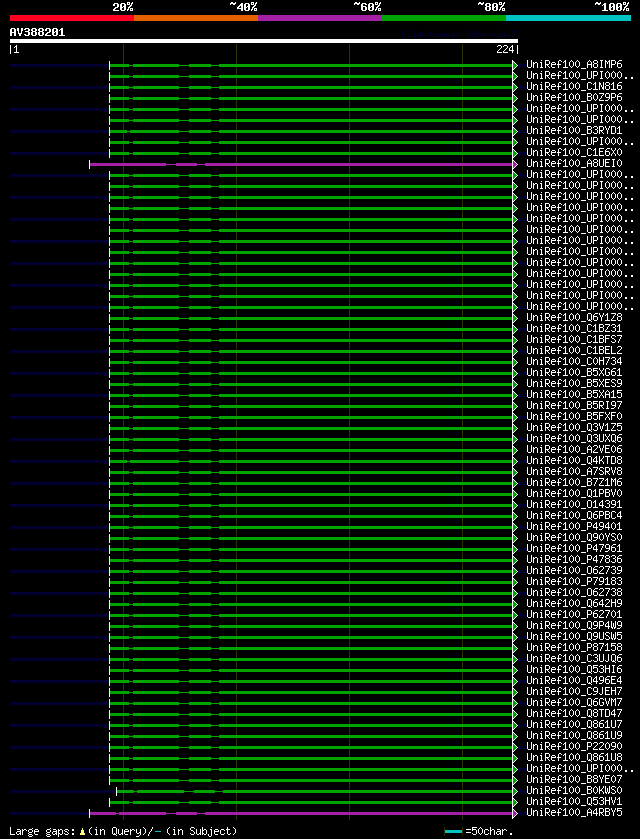Select the UniRef100_C9JEH7 label
Image resolution: width=640 pixels, height=839 pixels.
(574, 692)
